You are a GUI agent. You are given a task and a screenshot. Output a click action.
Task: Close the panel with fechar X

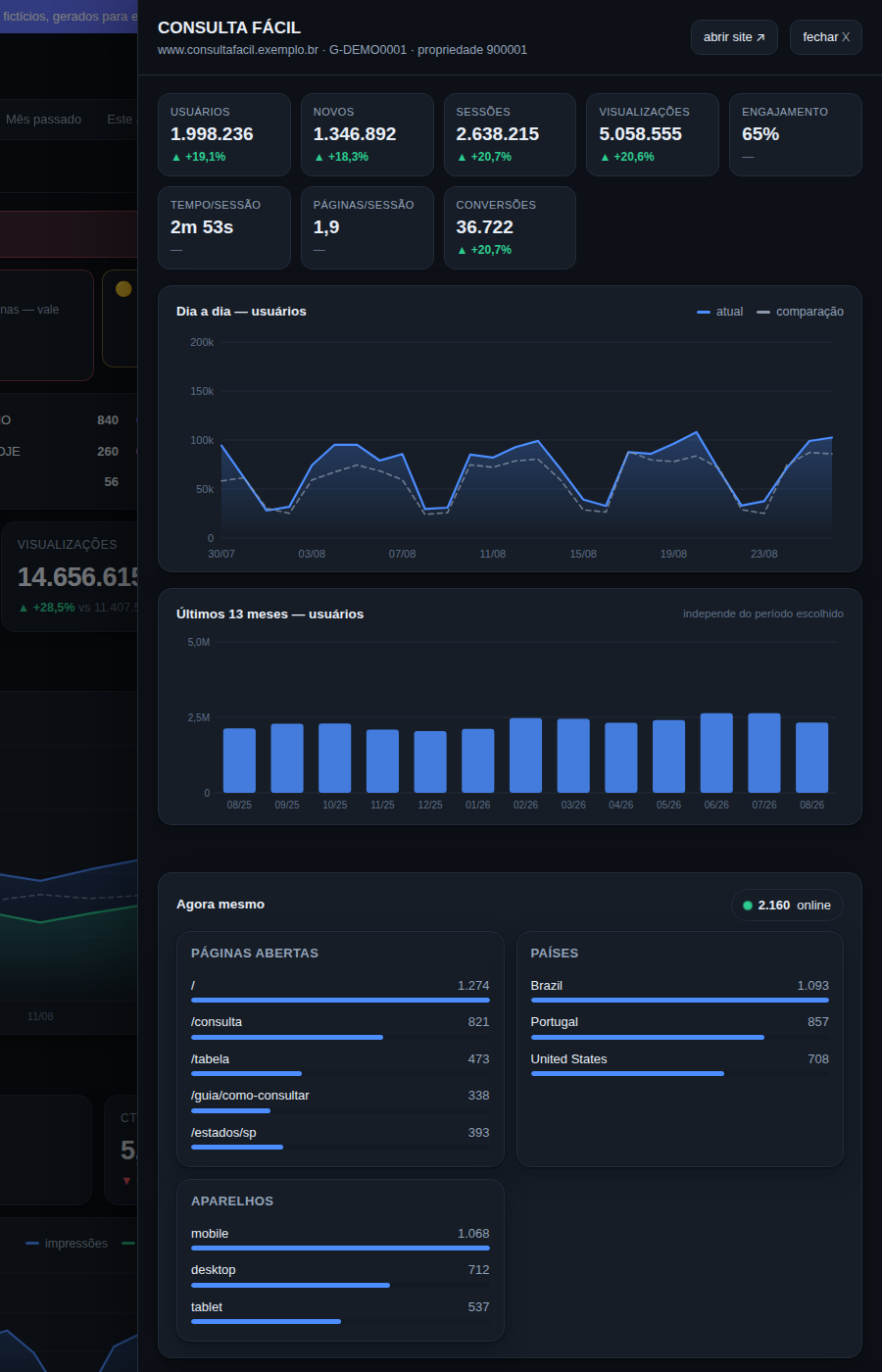pyautogui.click(x=826, y=37)
